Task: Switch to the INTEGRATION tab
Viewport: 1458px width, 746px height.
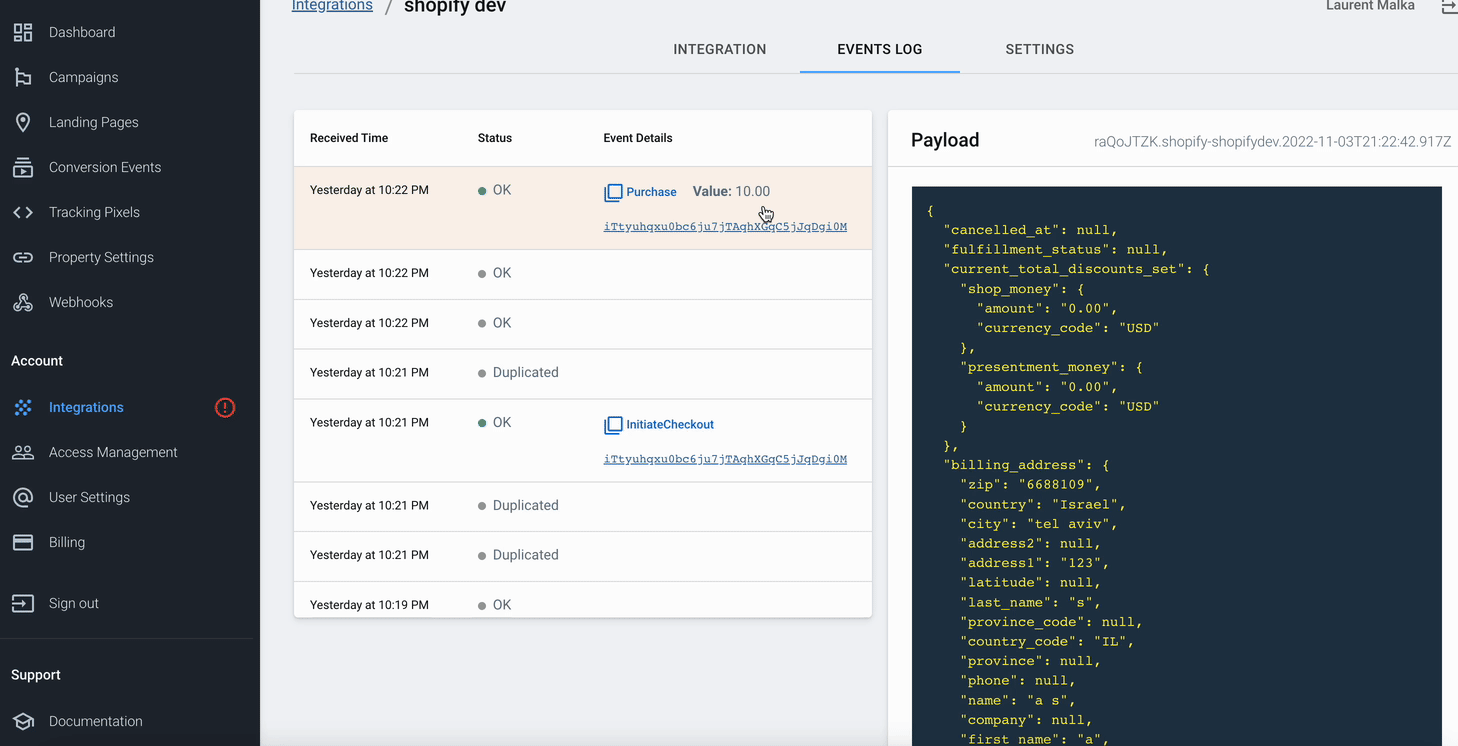Action: coord(720,49)
